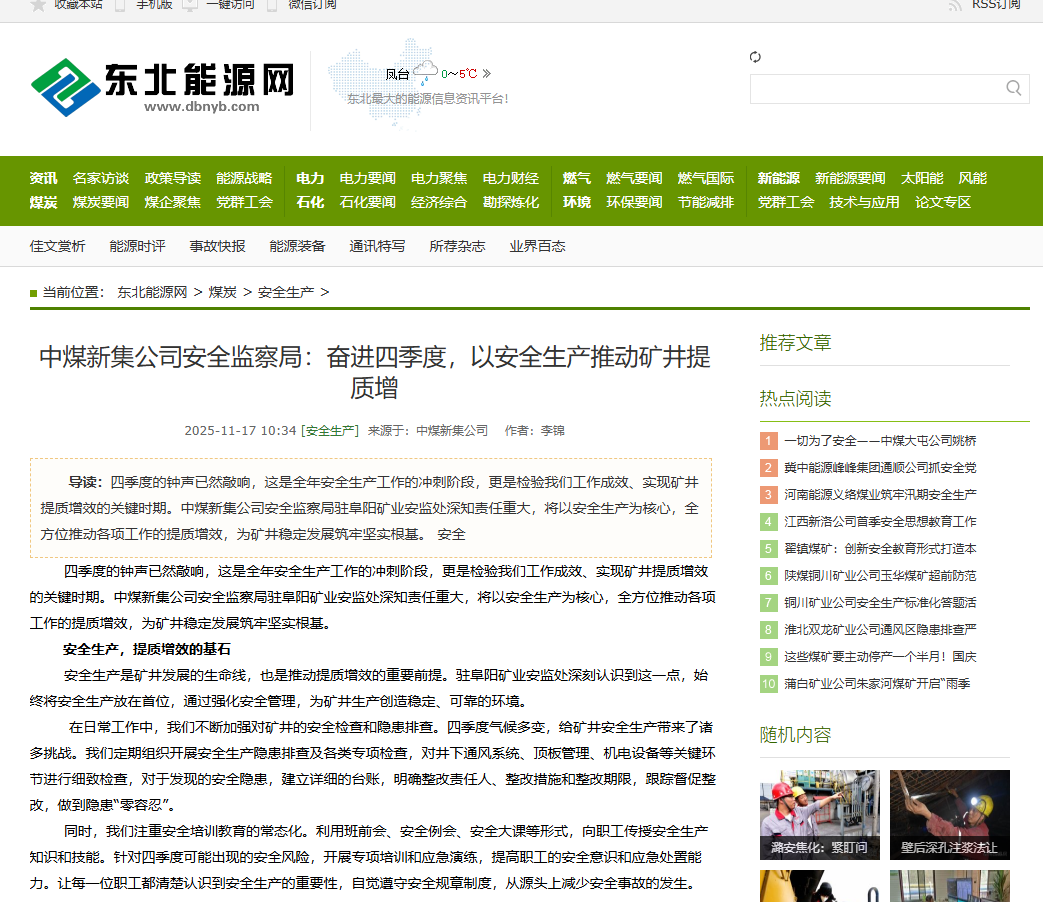The width and height of the screenshot is (1043, 902).
Task: Open the 潞安焦化 thumbnail image
Action: (819, 815)
